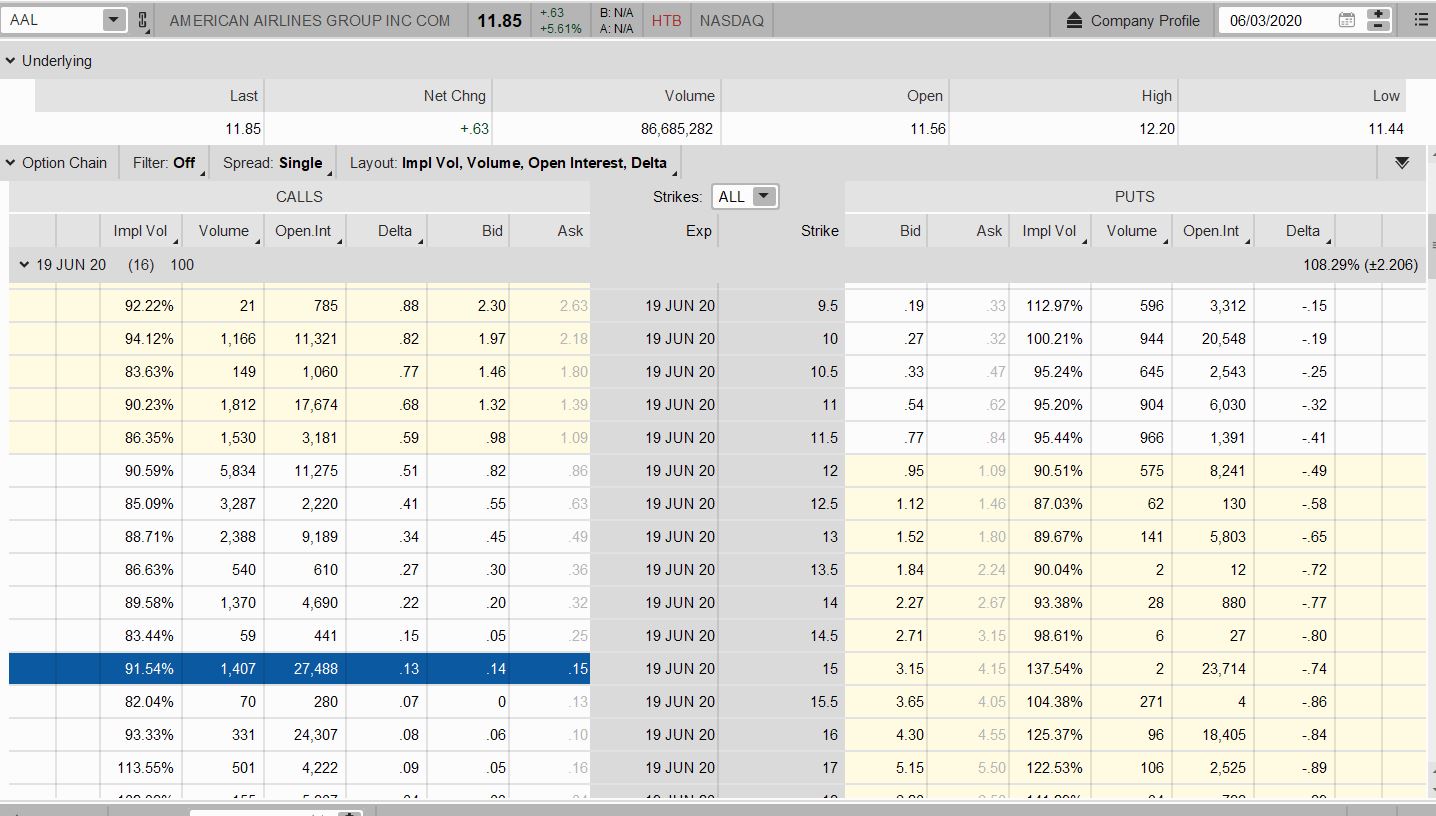Collapse the Underlying section
Viewport: 1436px width, 816px height.
(x=11, y=61)
